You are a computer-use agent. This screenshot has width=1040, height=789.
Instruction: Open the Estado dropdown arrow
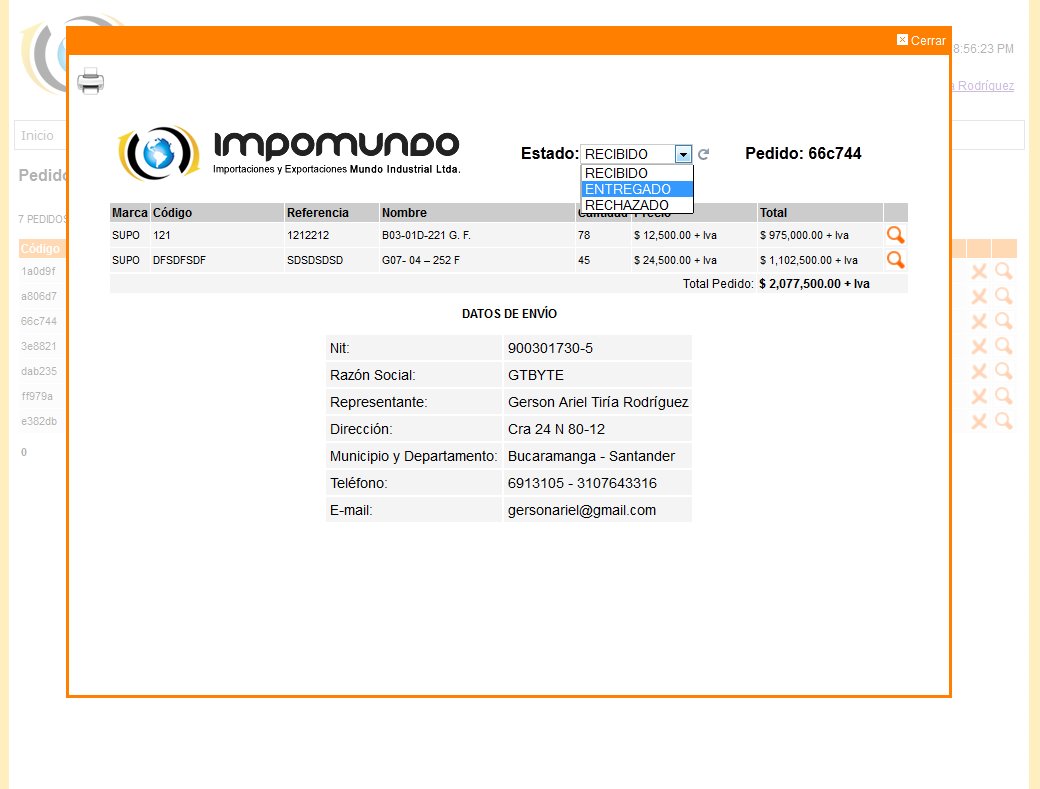click(684, 154)
